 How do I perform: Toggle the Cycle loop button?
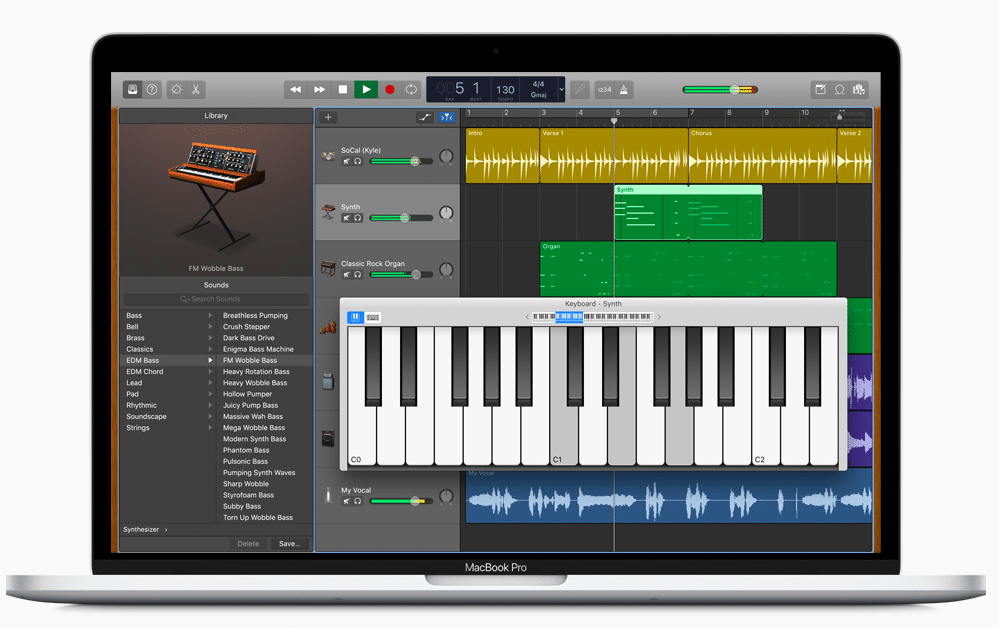pyautogui.click(x=412, y=89)
